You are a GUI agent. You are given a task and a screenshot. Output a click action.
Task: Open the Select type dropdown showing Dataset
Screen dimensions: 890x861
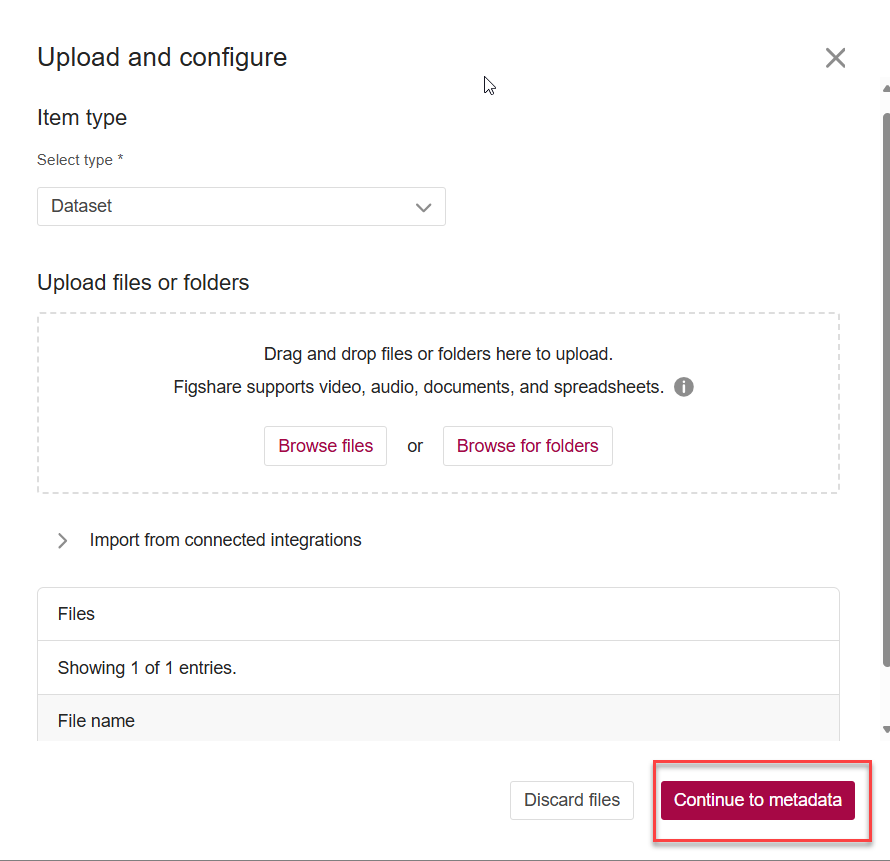pyautogui.click(x=241, y=207)
